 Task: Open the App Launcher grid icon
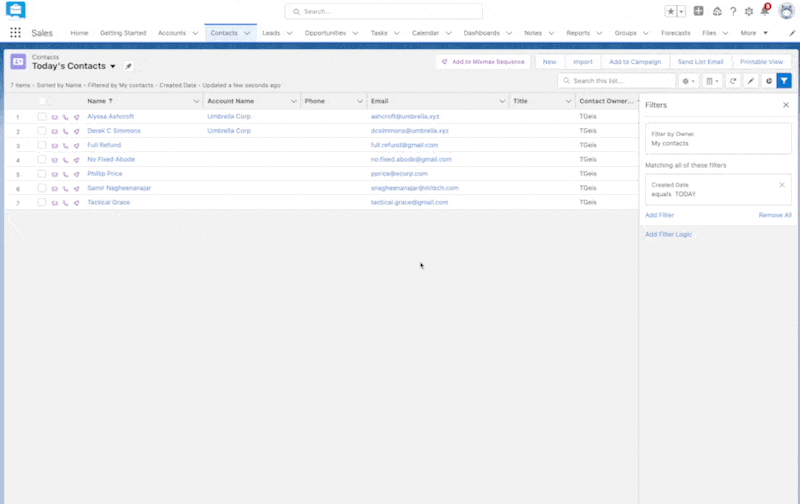tap(15, 33)
